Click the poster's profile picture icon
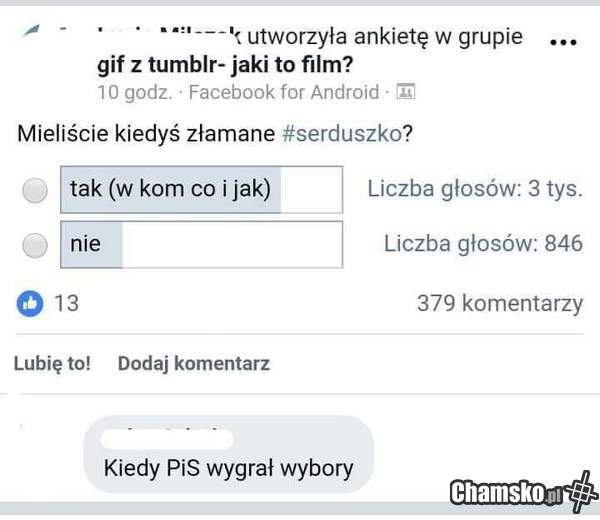 click(31, 30)
